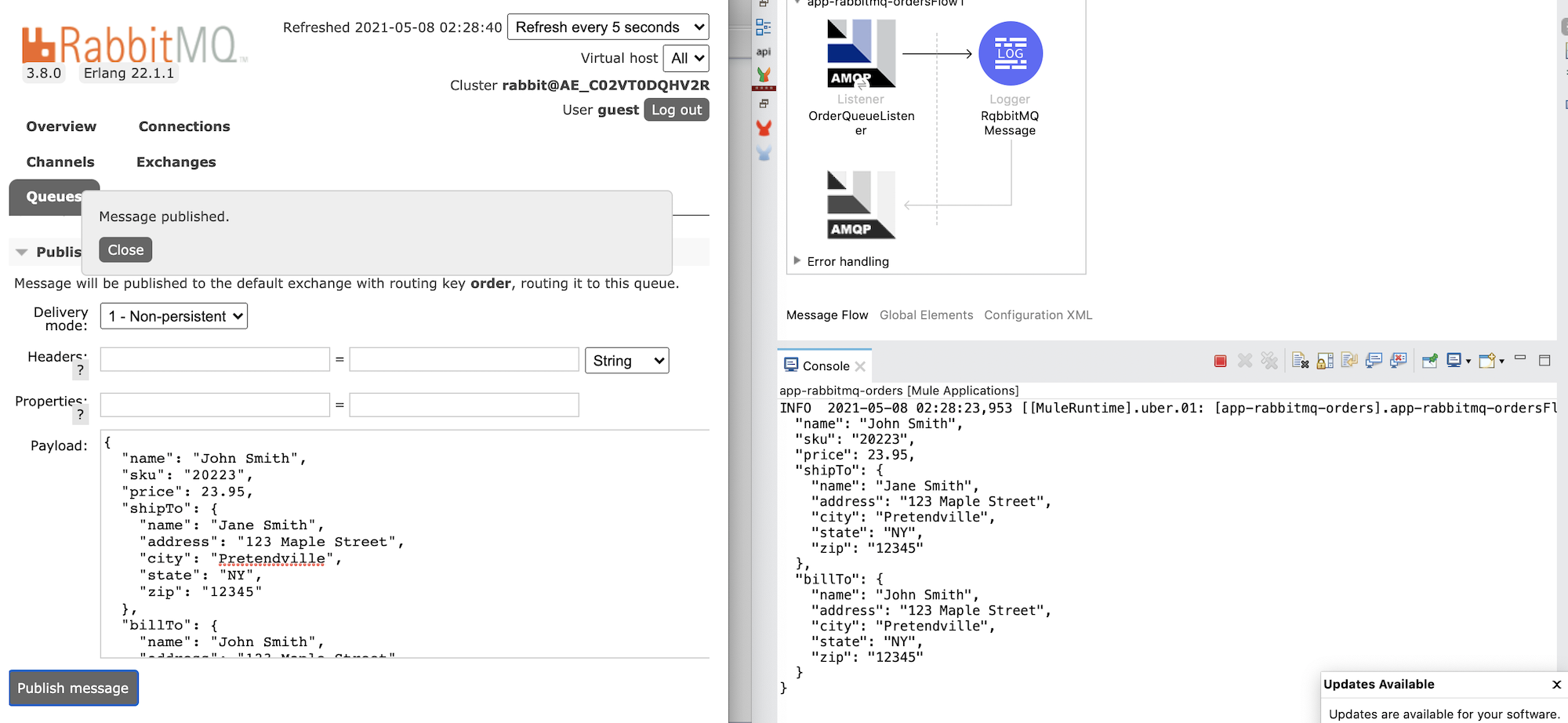Clear the Console output

[x=1301, y=361]
